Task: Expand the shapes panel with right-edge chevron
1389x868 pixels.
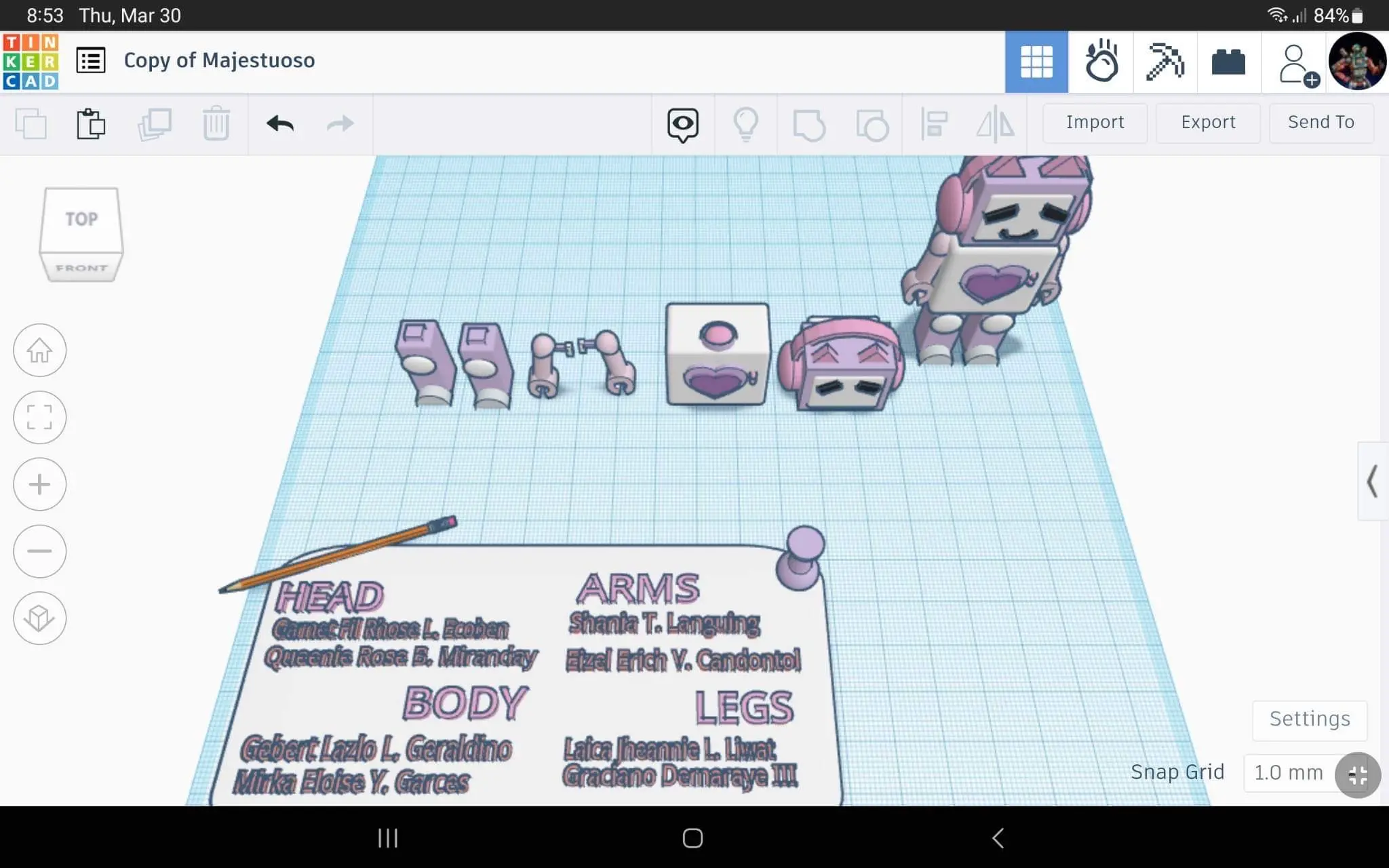Action: [x=1372, y=483]
